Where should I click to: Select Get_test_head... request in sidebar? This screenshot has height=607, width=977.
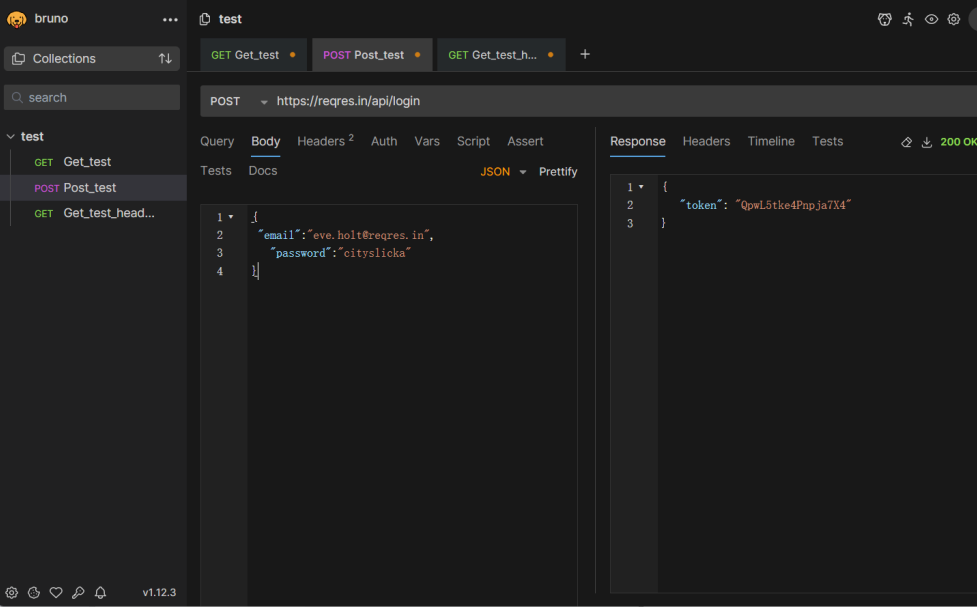tap(93, 213)
